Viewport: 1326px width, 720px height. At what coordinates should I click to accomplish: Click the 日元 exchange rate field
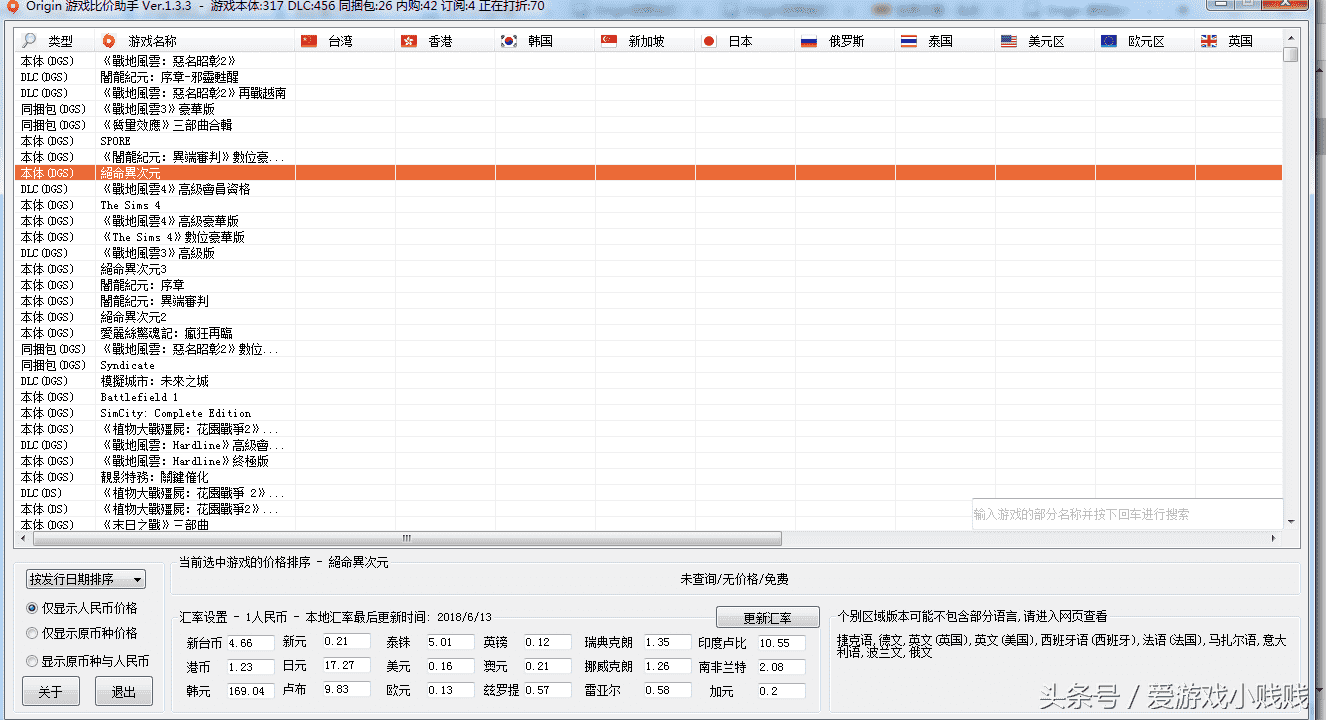(x=346, y=665)
